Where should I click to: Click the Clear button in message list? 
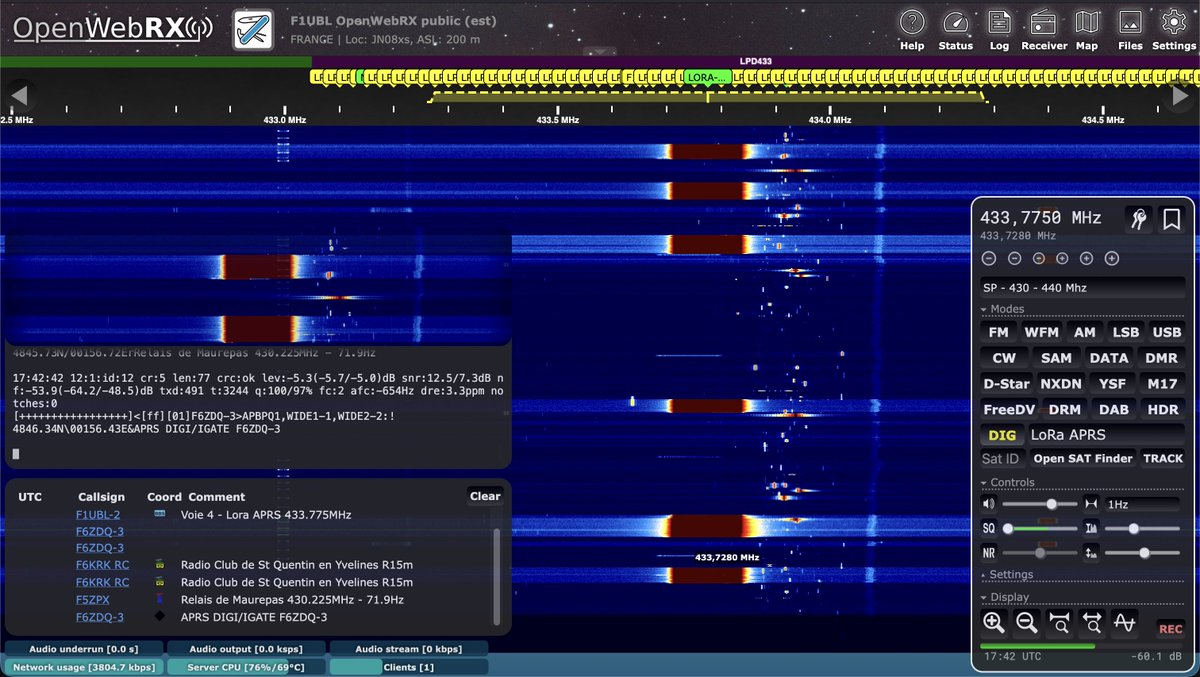tap(485, 496)
